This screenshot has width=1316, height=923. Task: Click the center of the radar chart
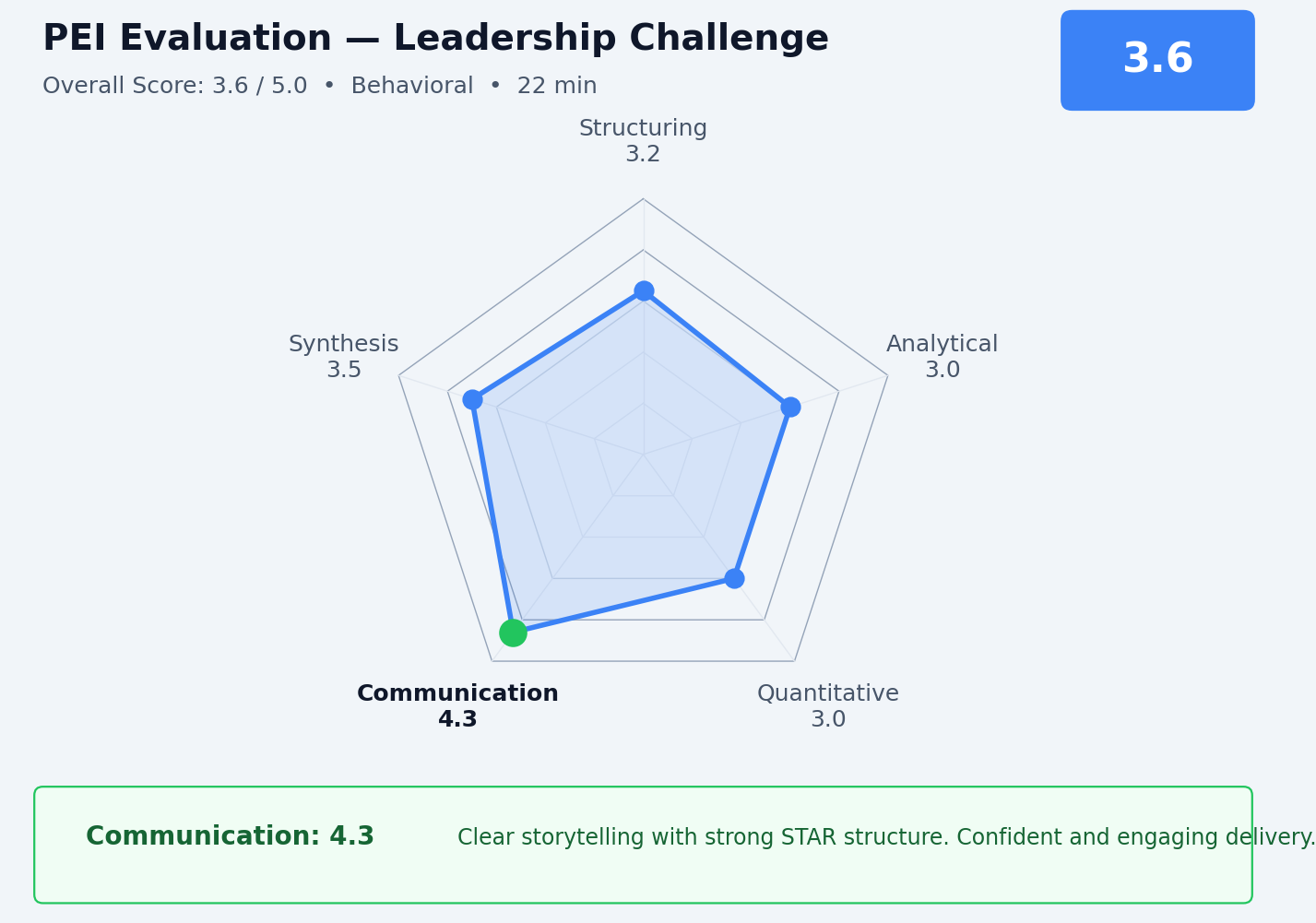click(x=644, y=454)
